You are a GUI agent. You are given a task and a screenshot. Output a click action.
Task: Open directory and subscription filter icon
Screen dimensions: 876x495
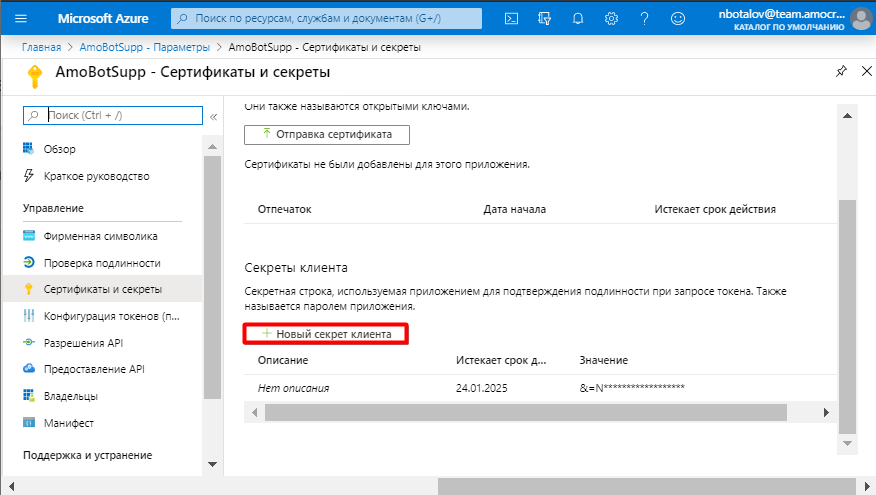pos(544,18)
